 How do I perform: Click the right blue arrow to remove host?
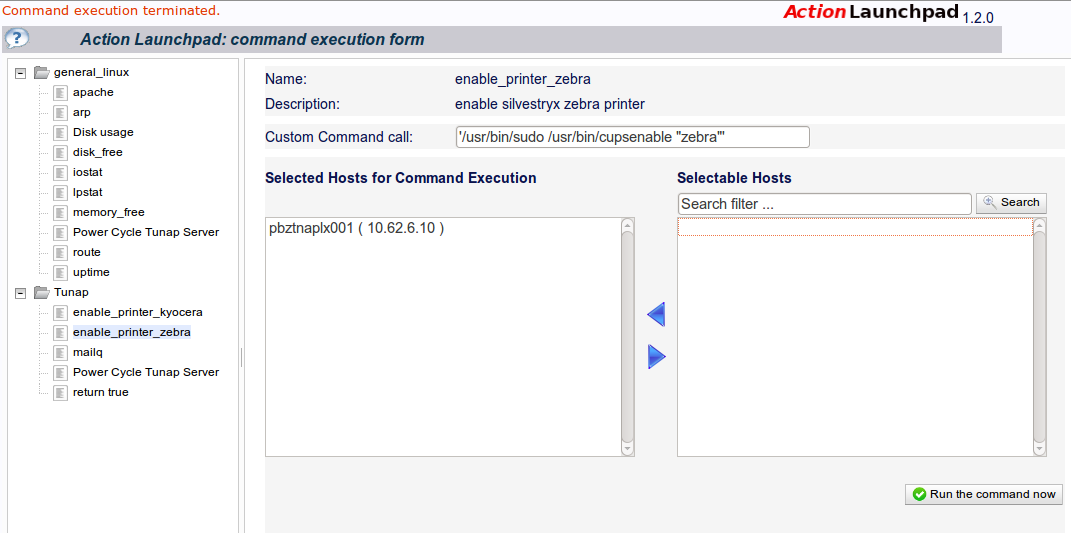coord(656,356)
